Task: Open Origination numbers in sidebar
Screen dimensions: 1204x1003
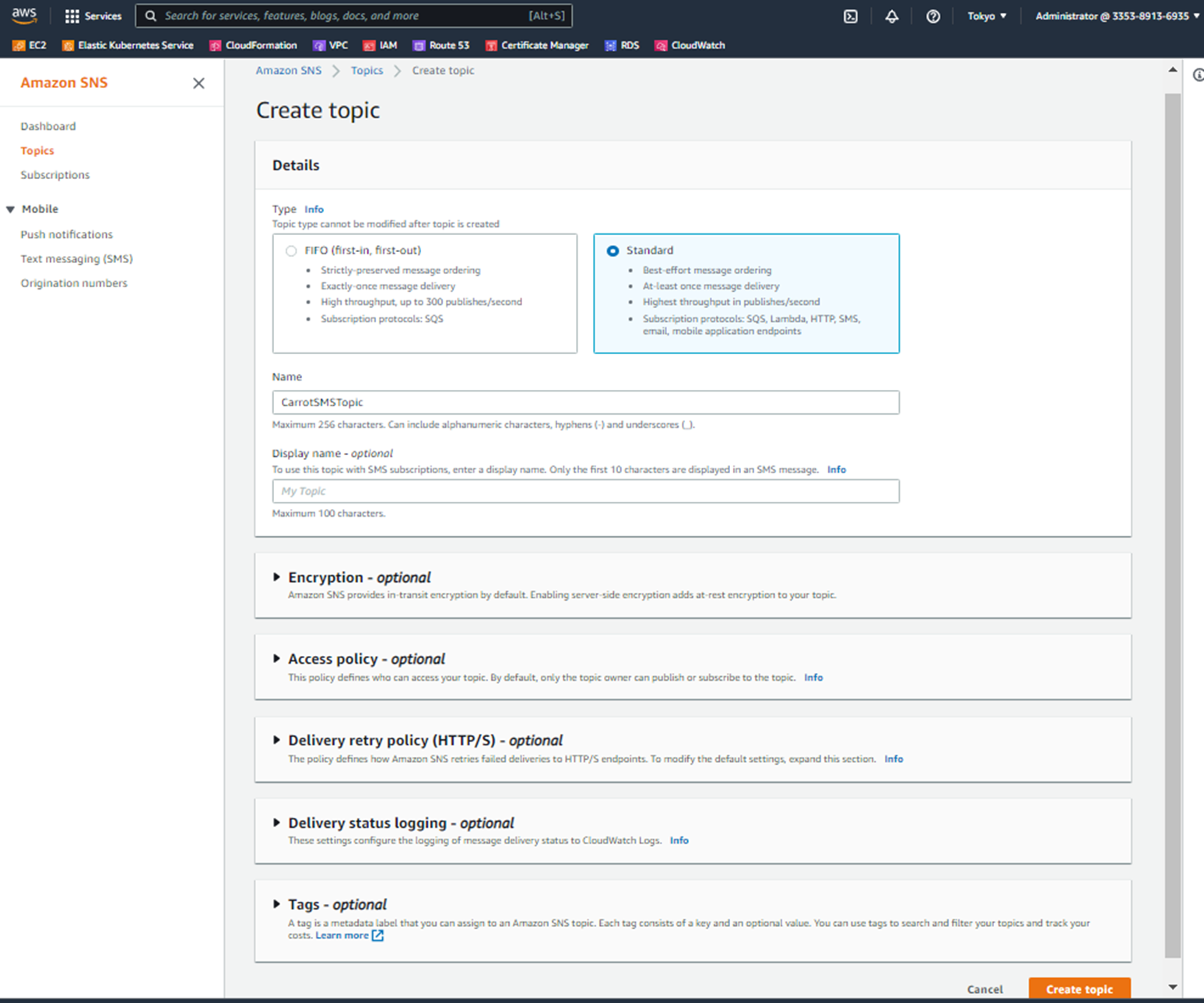Action: click(74, 283)
